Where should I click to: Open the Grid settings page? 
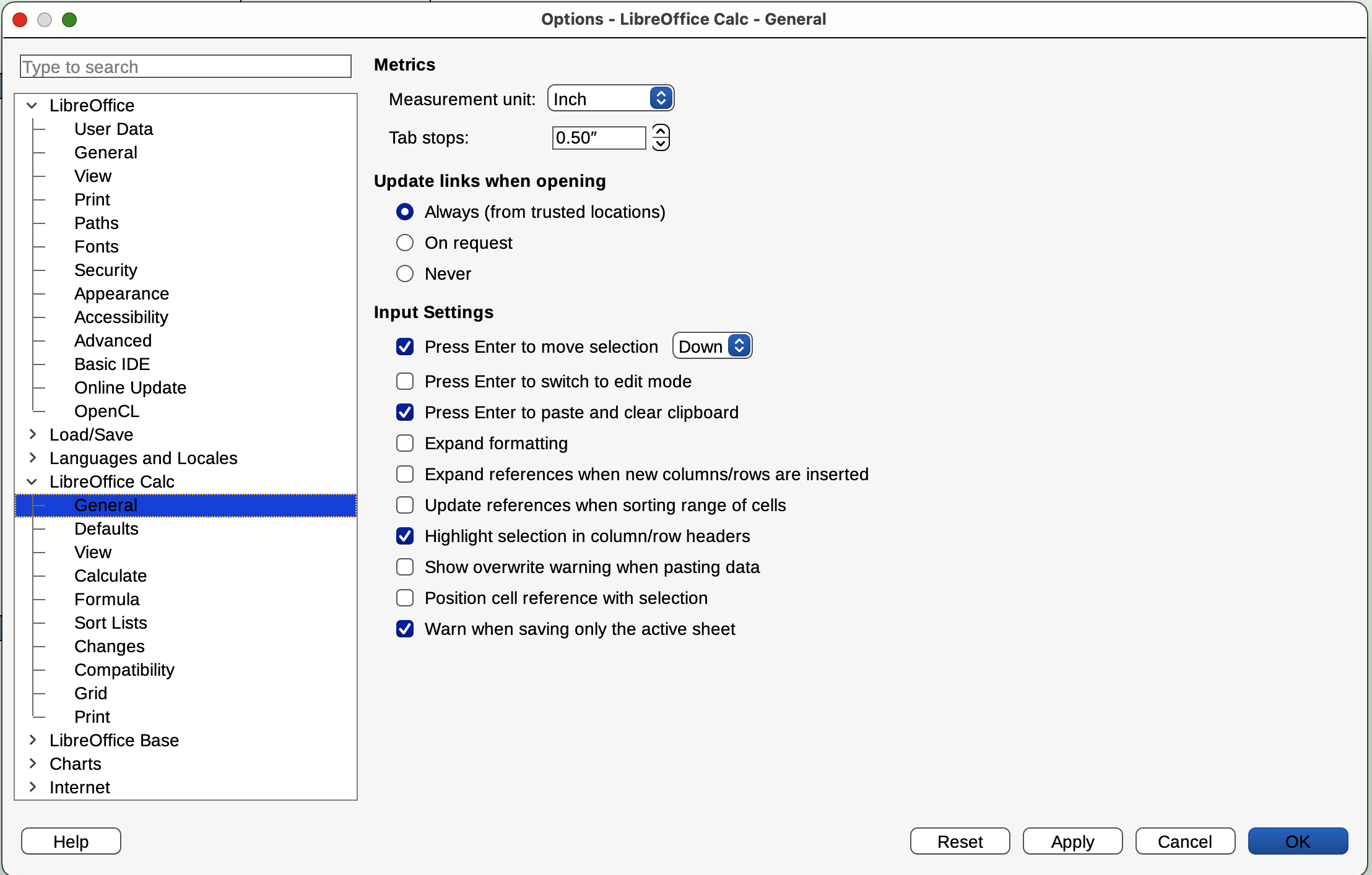(x=91, y=694)
